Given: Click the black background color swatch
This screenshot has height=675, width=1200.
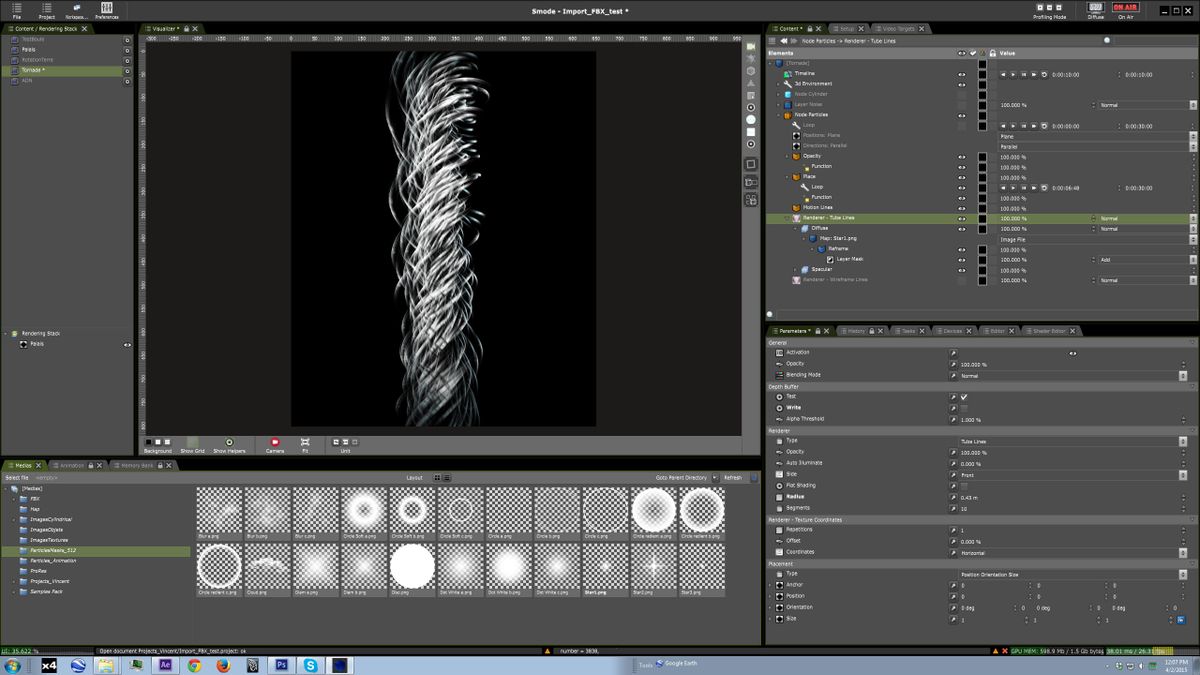Looking at the screenshot, I should coord(149,441).
